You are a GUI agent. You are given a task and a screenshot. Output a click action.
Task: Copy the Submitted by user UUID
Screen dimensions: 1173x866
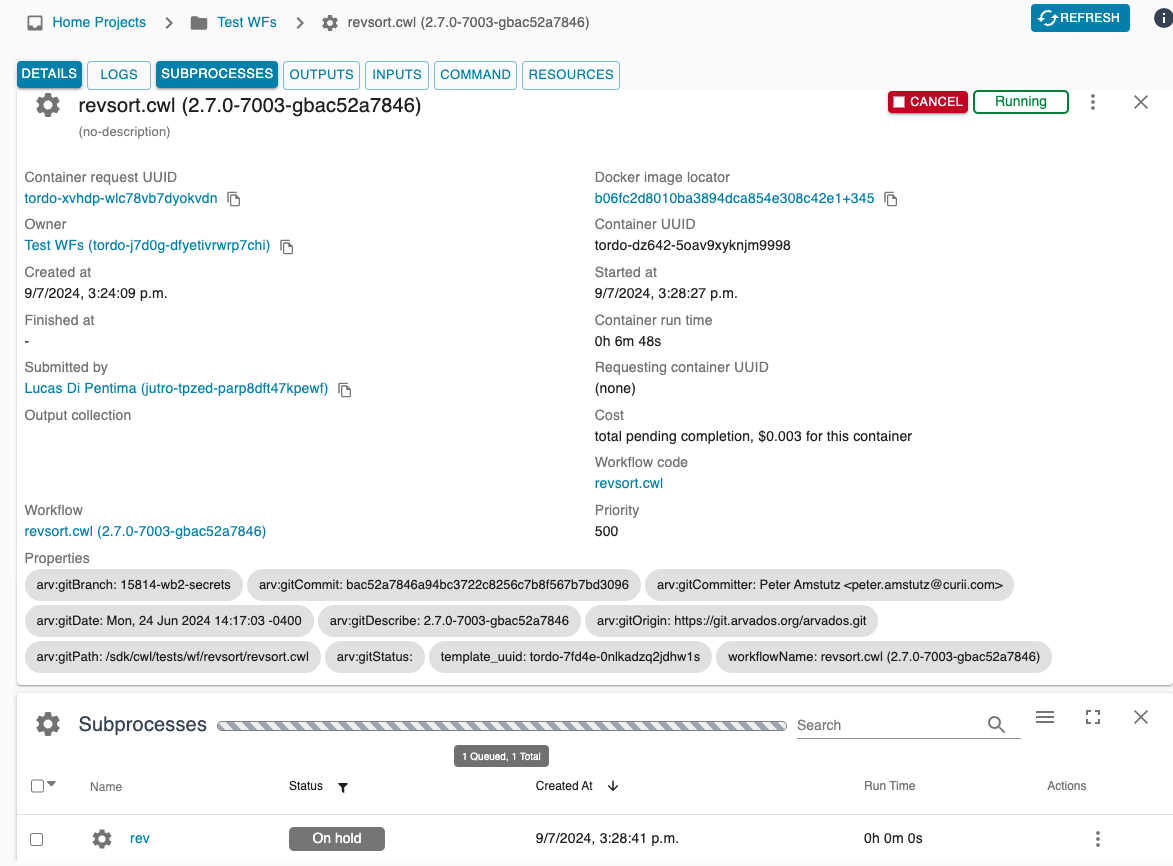[345, 390]
